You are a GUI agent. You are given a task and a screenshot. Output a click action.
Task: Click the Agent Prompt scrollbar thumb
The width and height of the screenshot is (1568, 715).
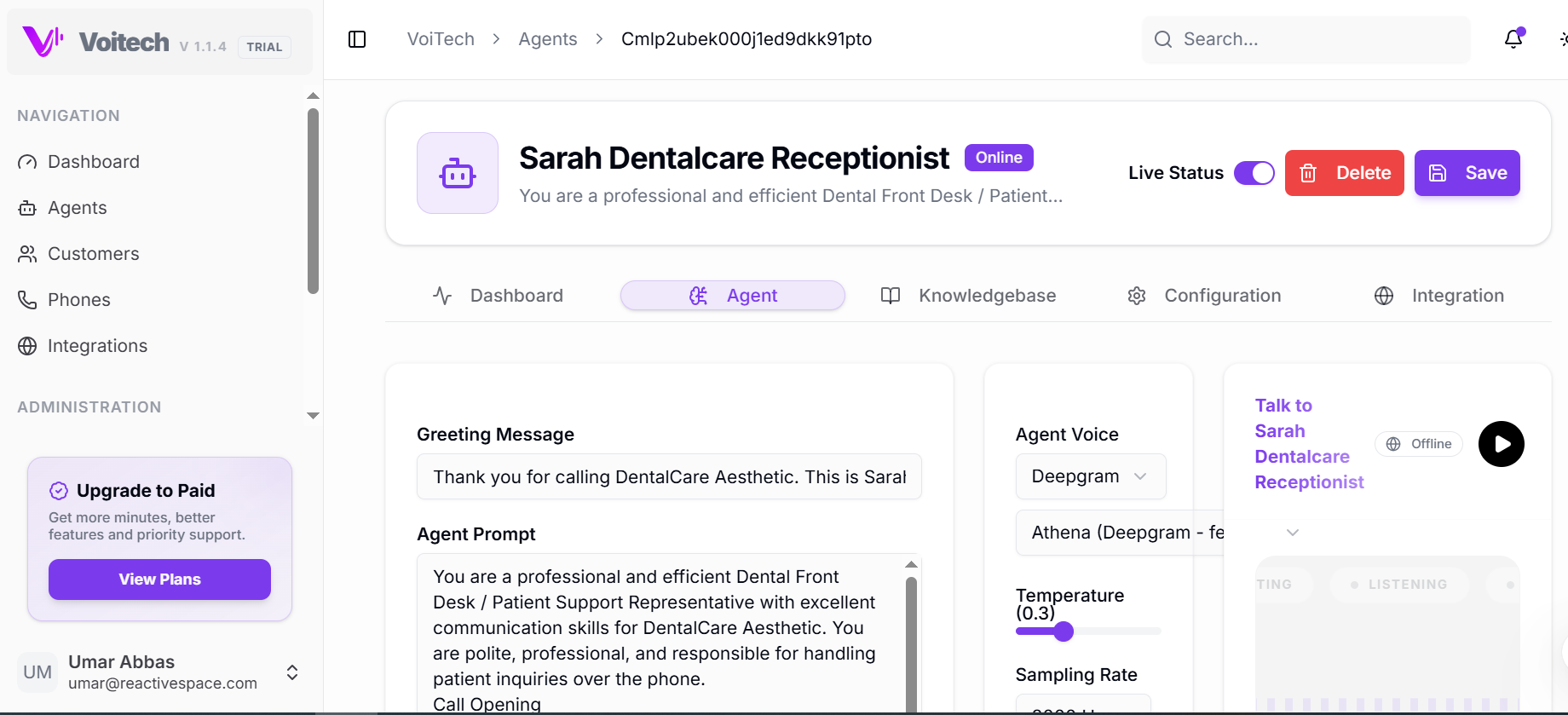coord(911,645)
